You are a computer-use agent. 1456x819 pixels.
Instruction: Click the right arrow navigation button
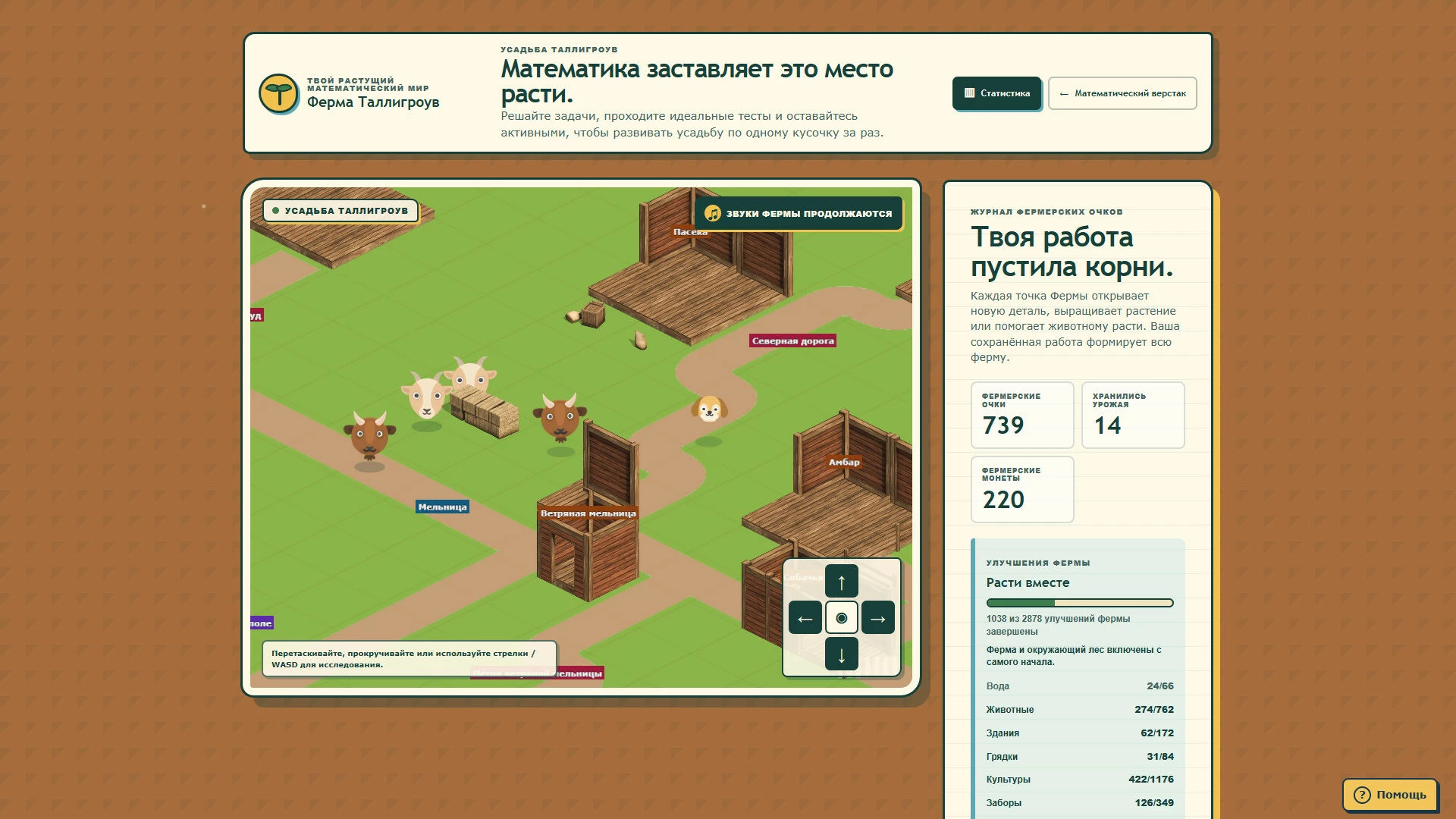877,618
